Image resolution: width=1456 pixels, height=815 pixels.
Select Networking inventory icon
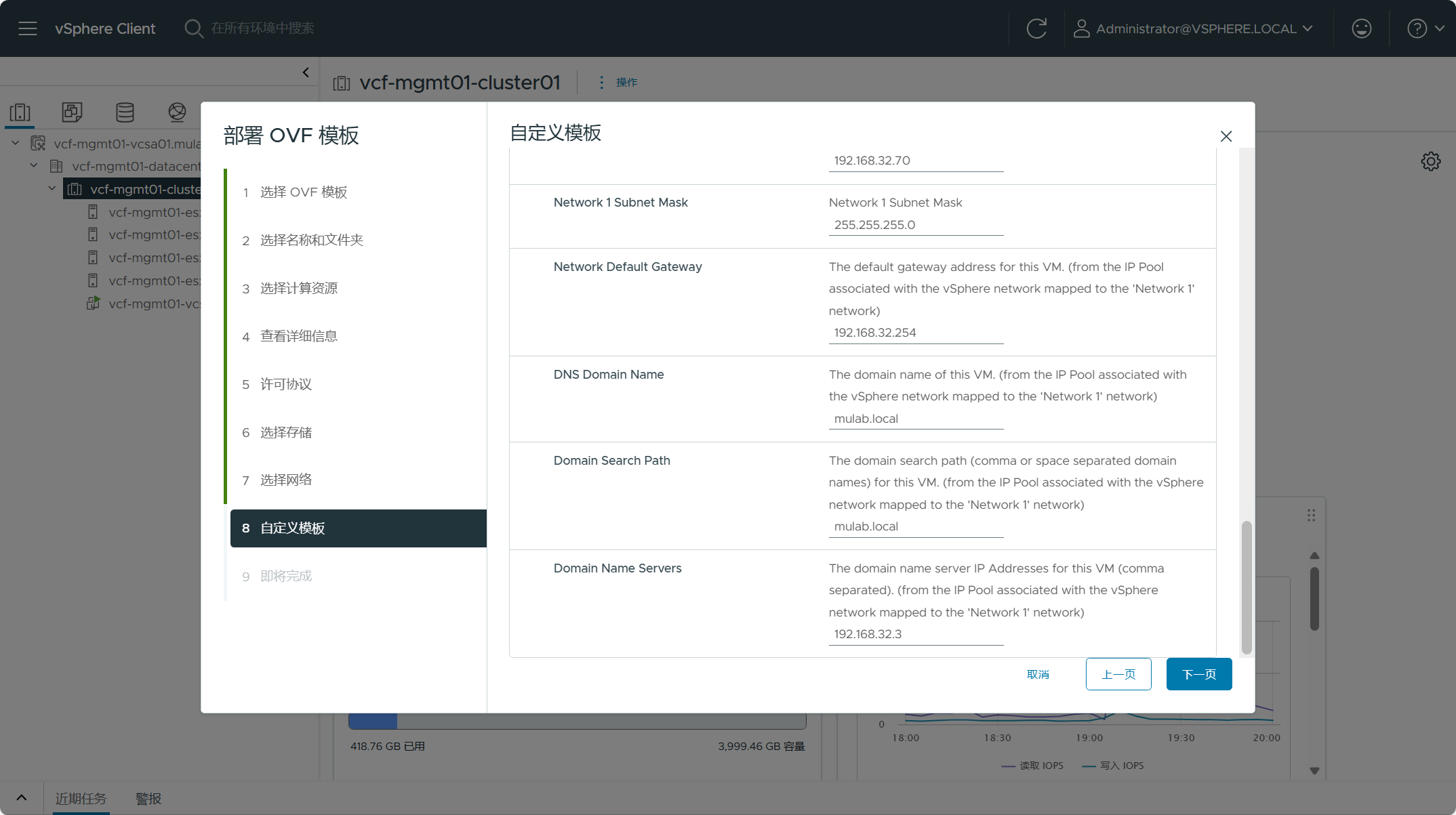177,112
